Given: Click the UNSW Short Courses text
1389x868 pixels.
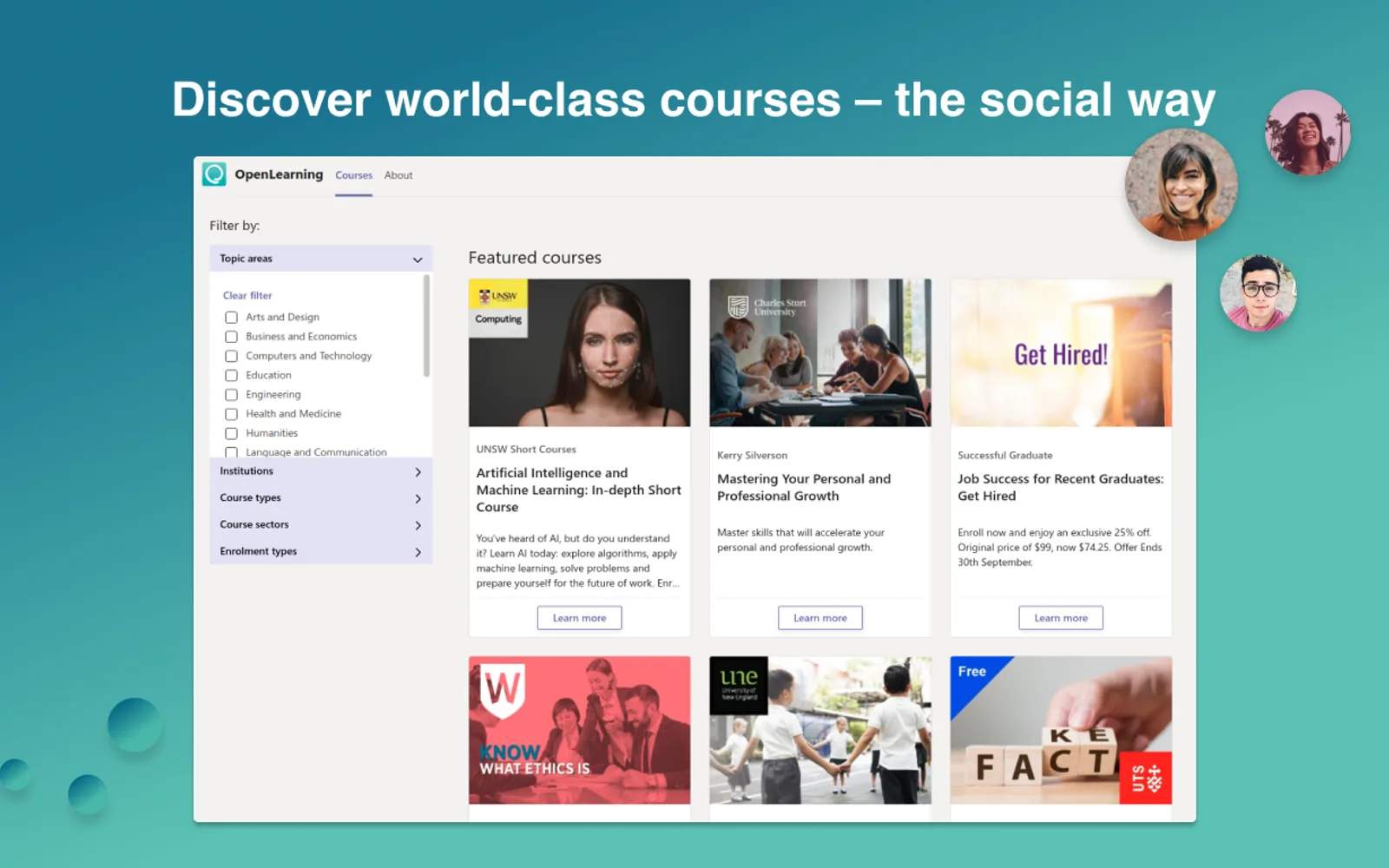Looking at the screenshot, I should coord(526,449).
